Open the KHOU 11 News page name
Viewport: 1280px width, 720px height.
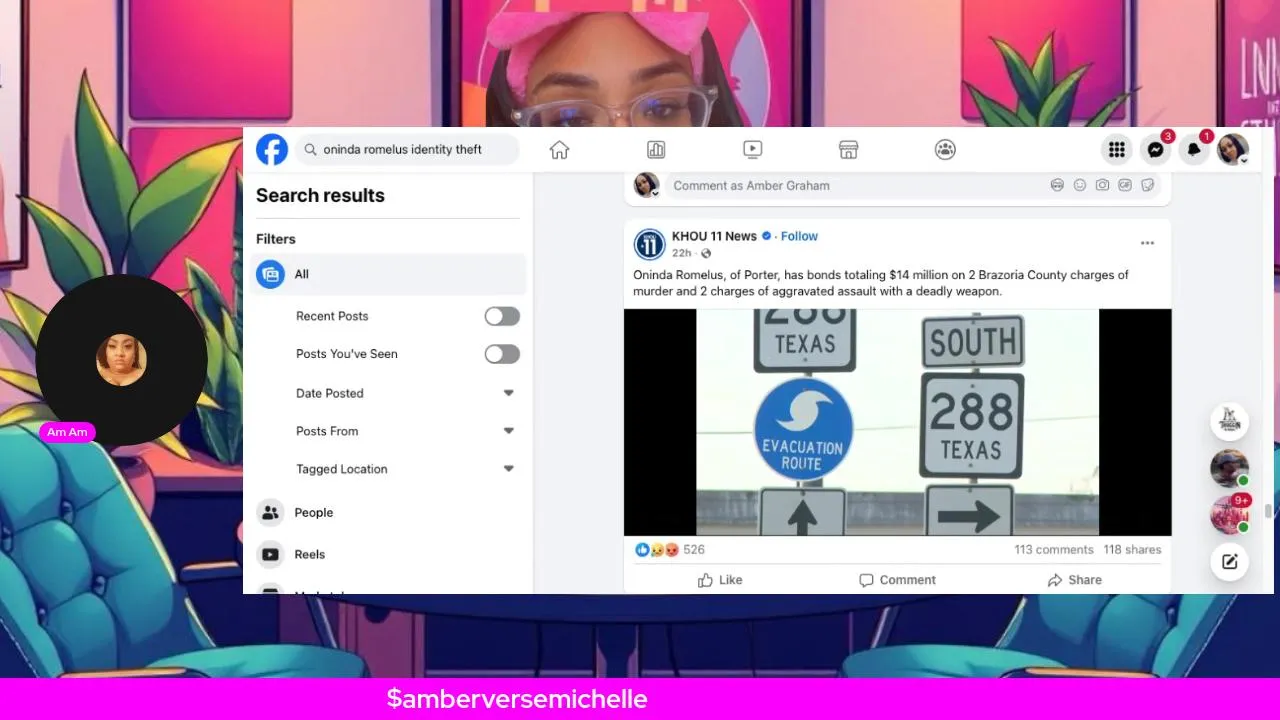pos(714,236)
